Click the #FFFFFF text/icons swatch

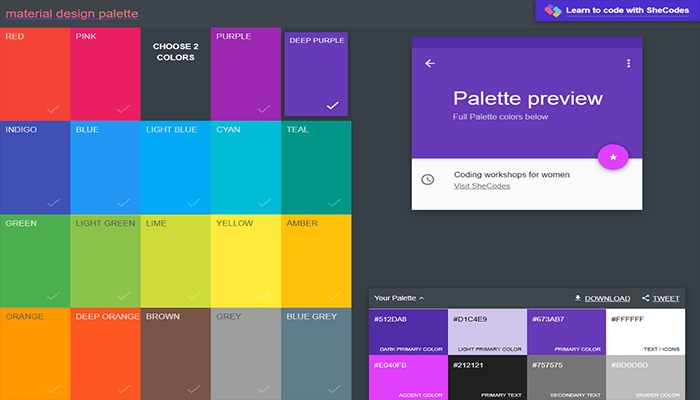pos(646,332)
